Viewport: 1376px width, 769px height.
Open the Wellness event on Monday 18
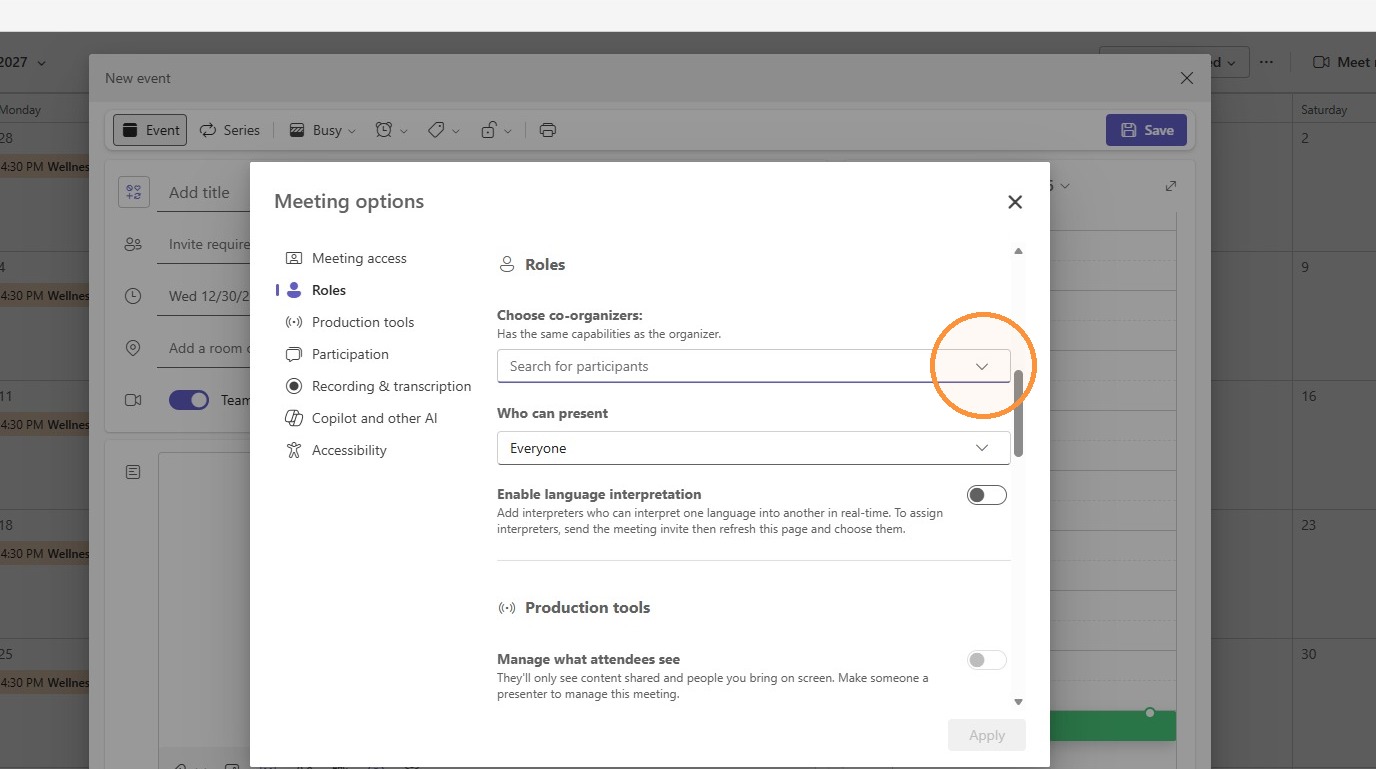click(44, 554)
